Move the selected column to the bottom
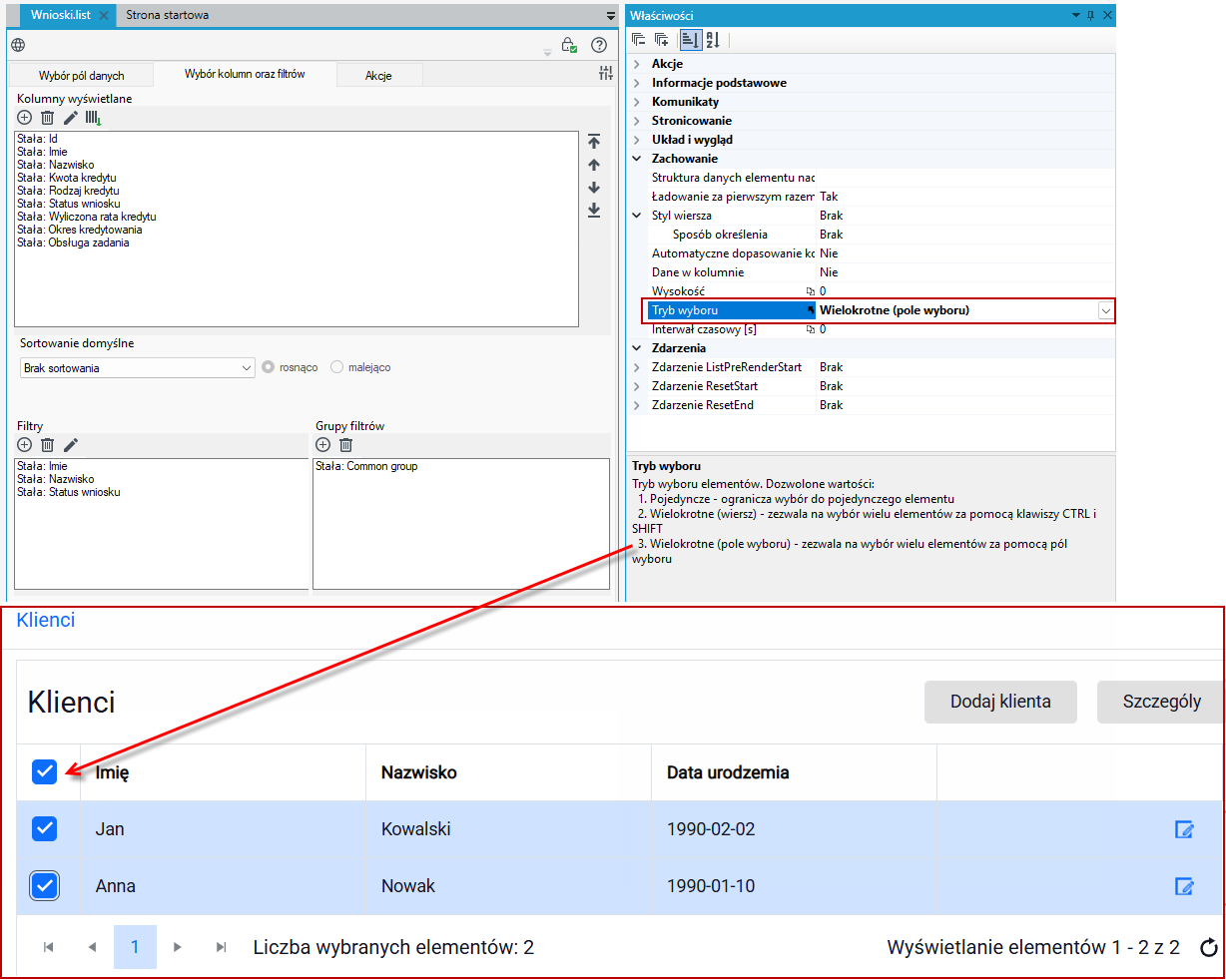1226x980 pixels. [x=594, y=210]
